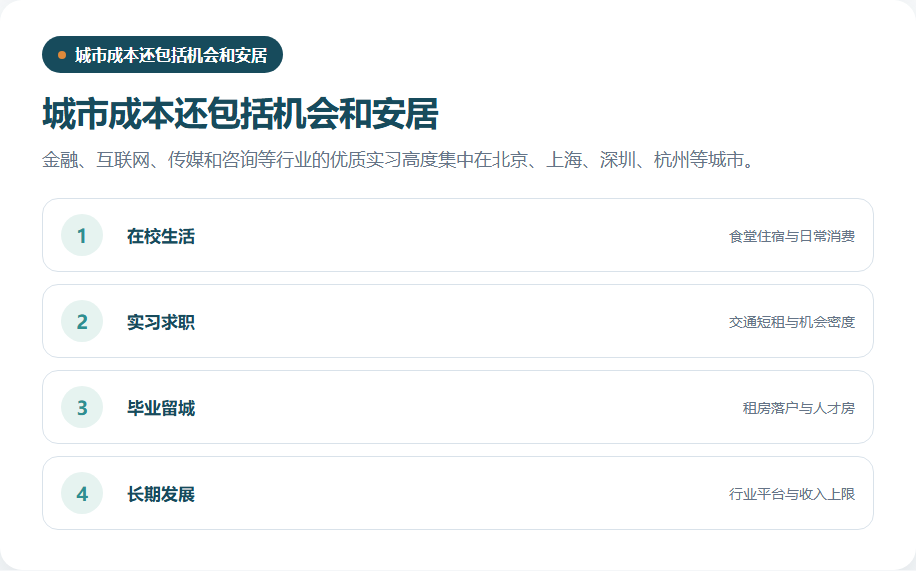Select the 毕业留城 item title

tap(161, 408)
